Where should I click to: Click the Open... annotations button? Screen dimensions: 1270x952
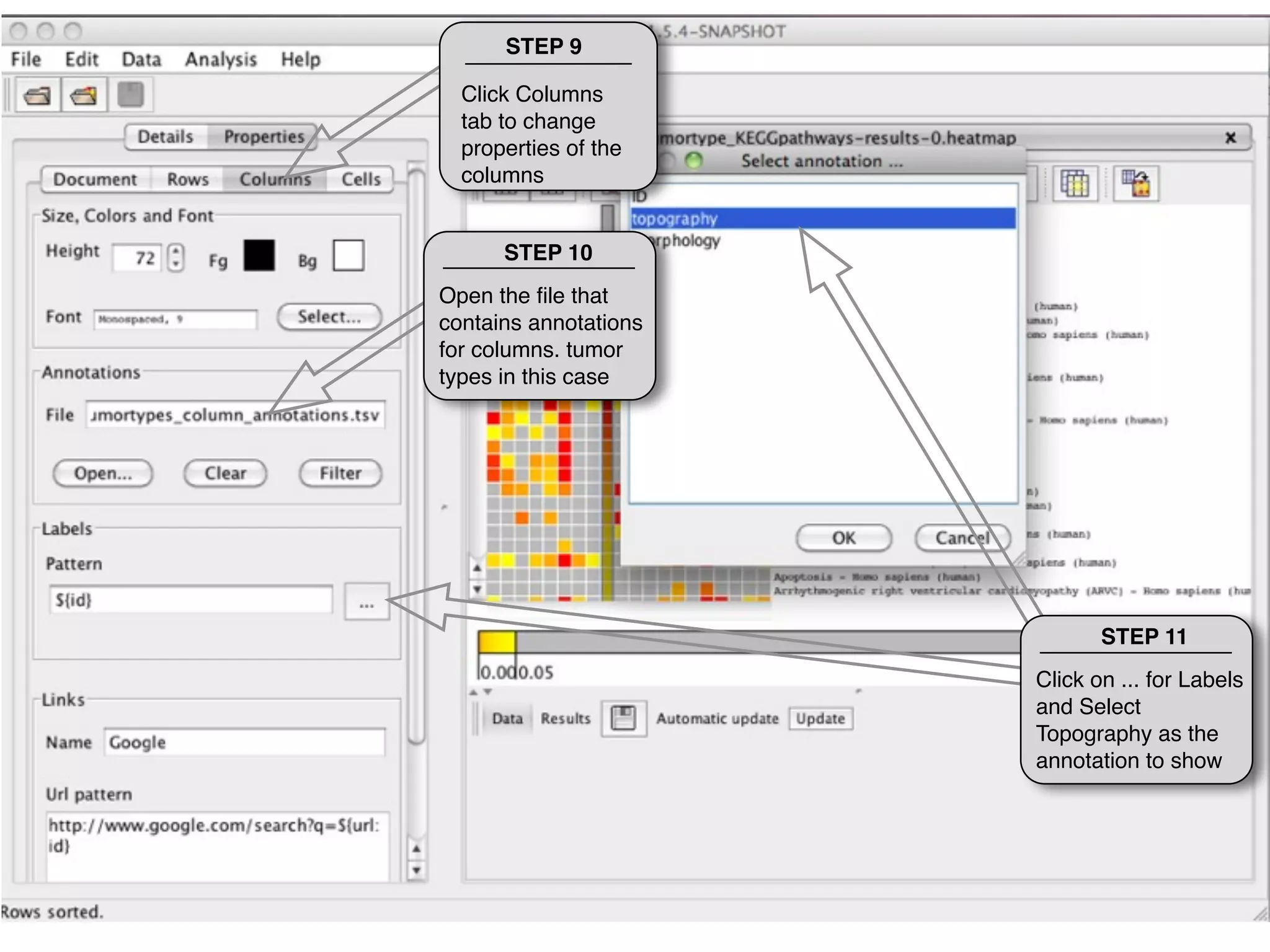pyautogui.click(x=103, y=474)
